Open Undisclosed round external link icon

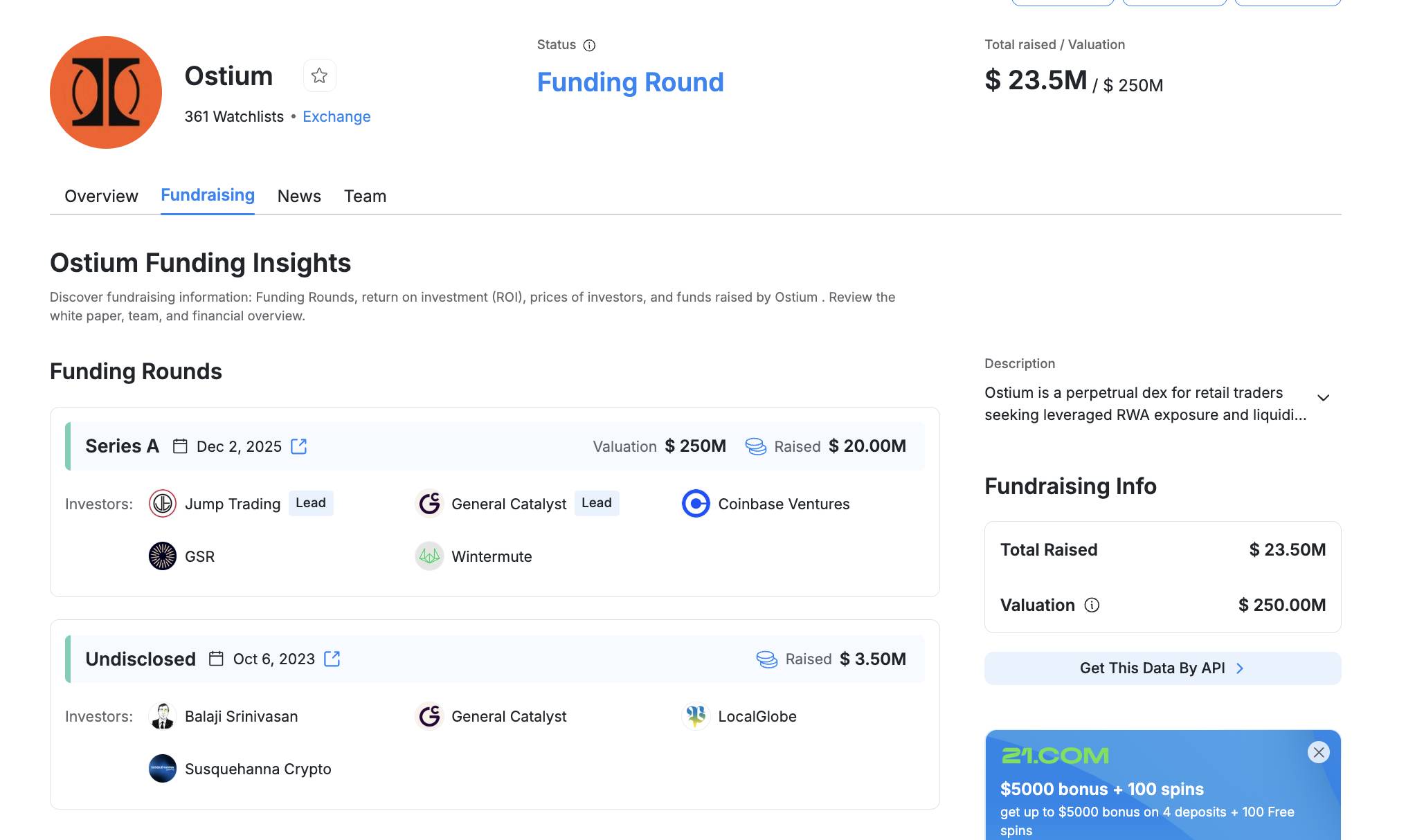click(332, 659)
